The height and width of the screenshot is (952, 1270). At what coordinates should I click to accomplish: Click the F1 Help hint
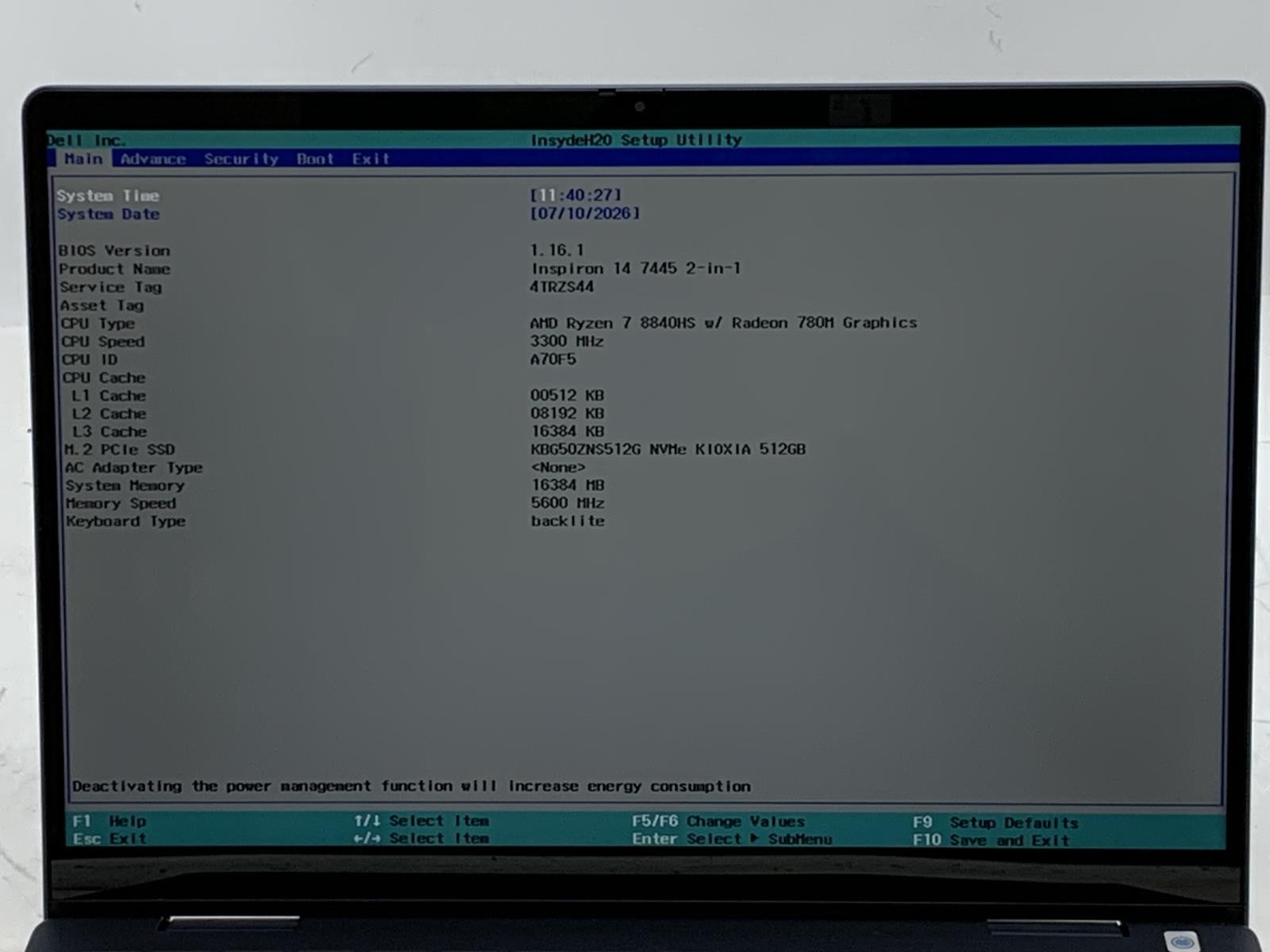(x=110, y=821)
